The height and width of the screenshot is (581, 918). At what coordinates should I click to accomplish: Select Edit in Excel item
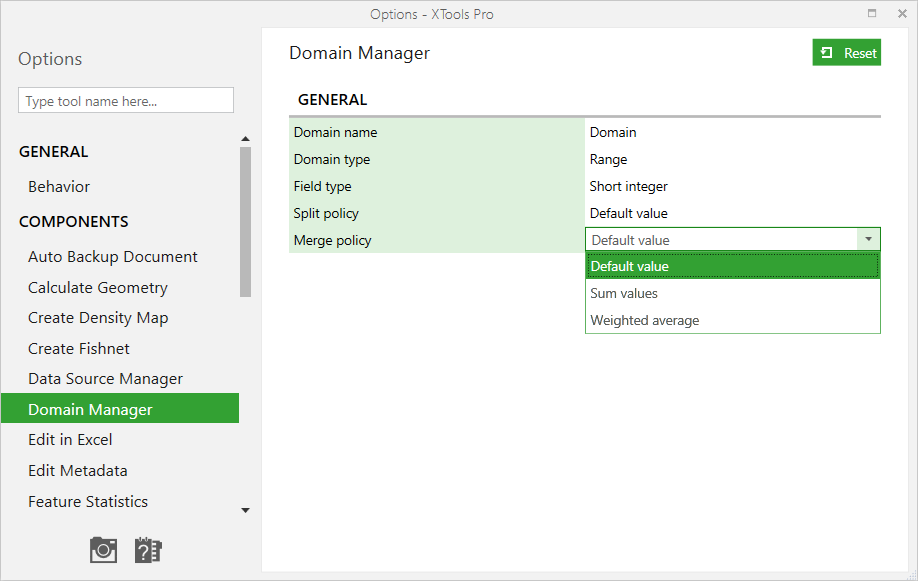pyautogui.click(x=70, y=440)
